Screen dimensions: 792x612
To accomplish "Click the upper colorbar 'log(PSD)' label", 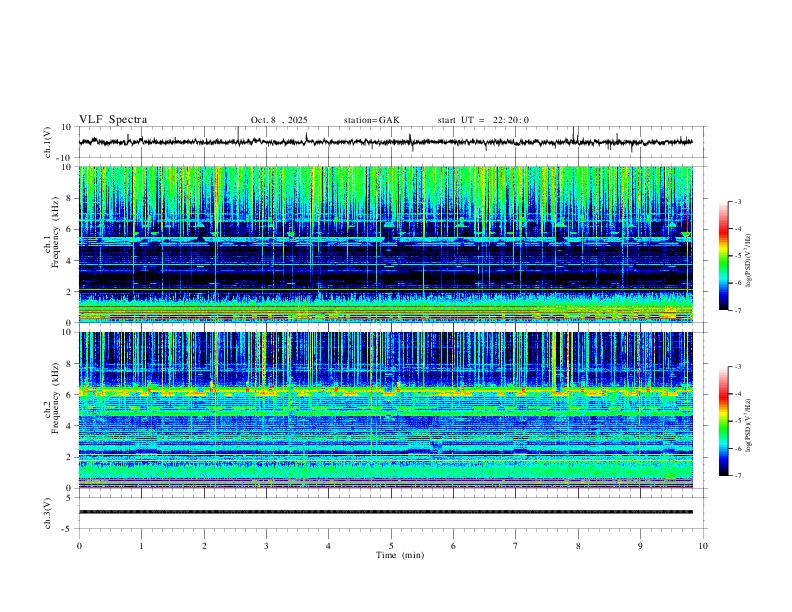I will tap(749, 261).
